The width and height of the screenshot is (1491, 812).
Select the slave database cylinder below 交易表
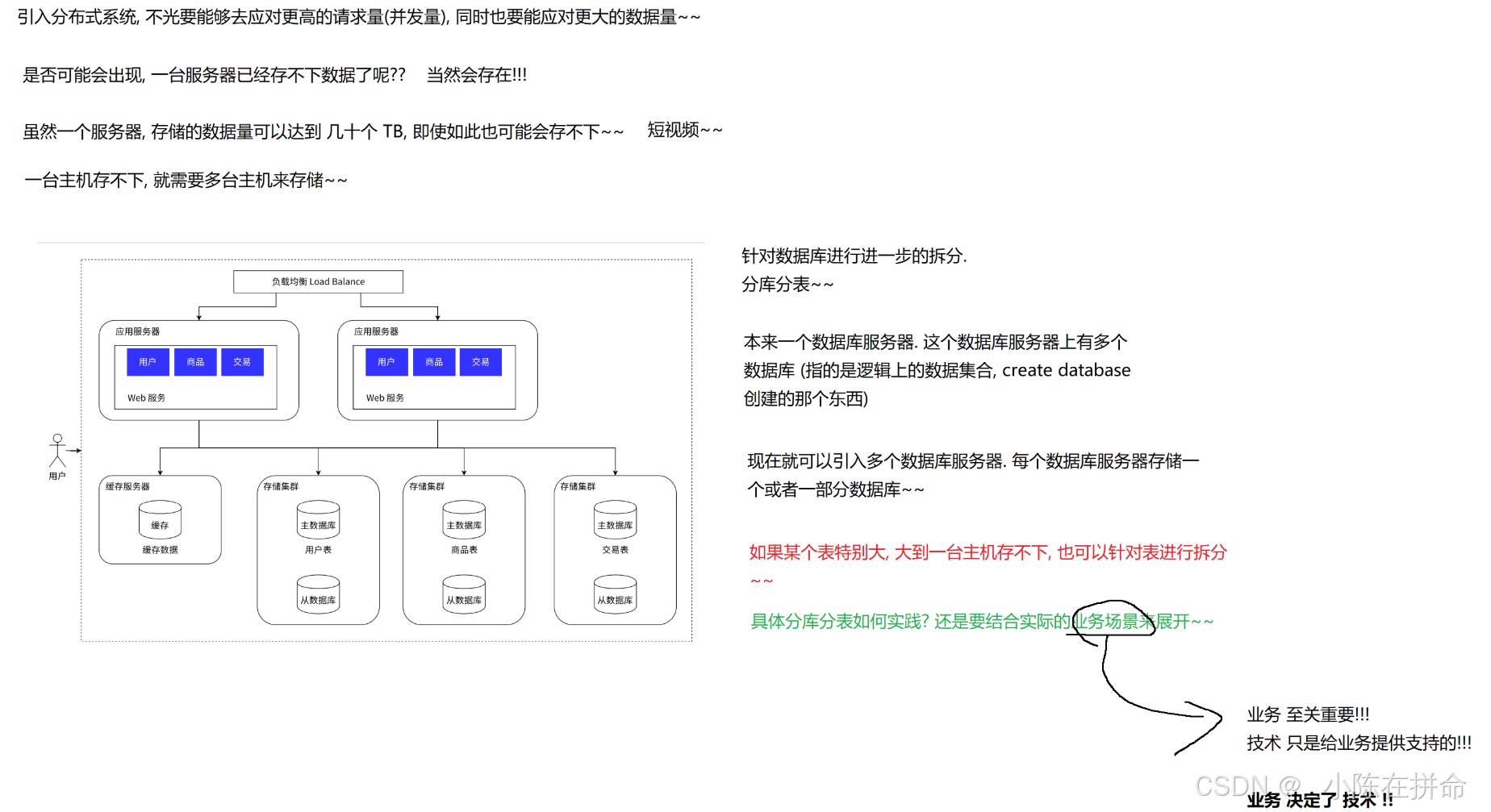pyautogui.click(x=615, y=594)
